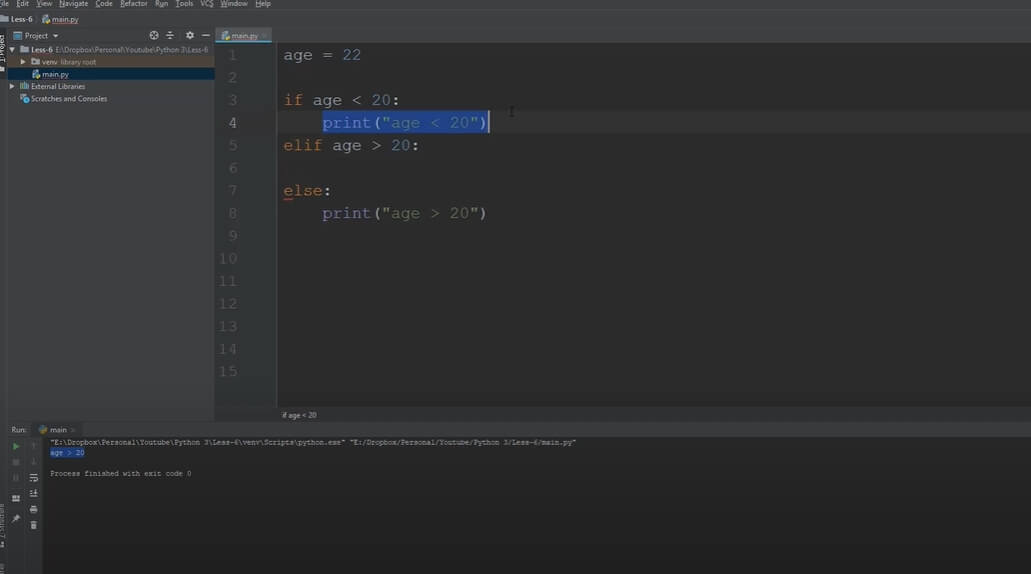Click the 'age = 22' code line
Viewport: 1031px width, 574px height.
322,55
